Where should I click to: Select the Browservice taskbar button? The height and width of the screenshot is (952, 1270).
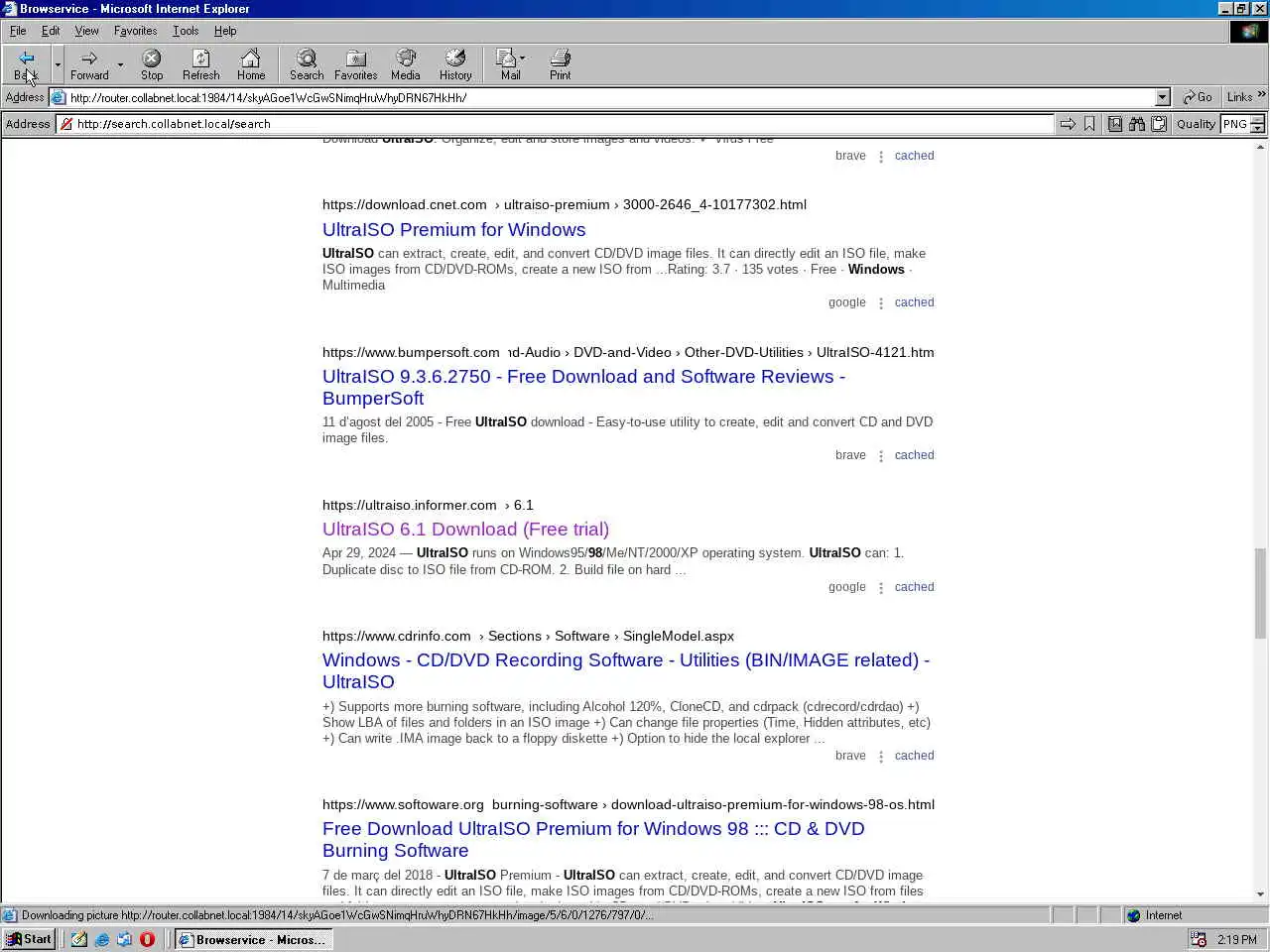coord(253,939)
